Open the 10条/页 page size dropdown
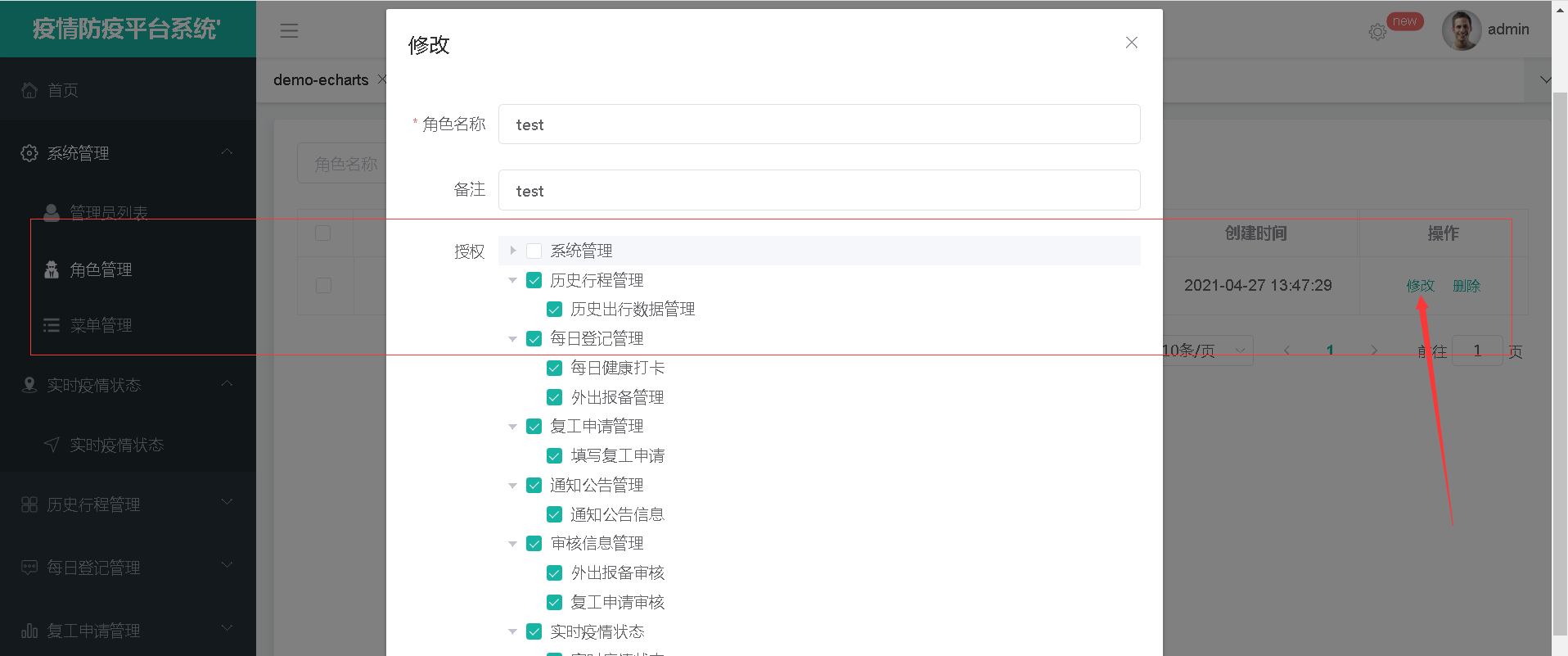This screenshot has height=656, width=1568. click(x=1207, y=351)
